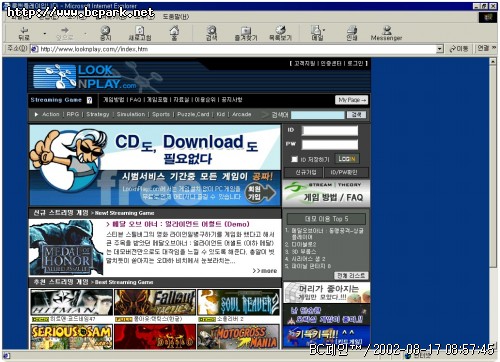Click the site search text field
The height and width of the screenshot is (362, 500).
318,115
